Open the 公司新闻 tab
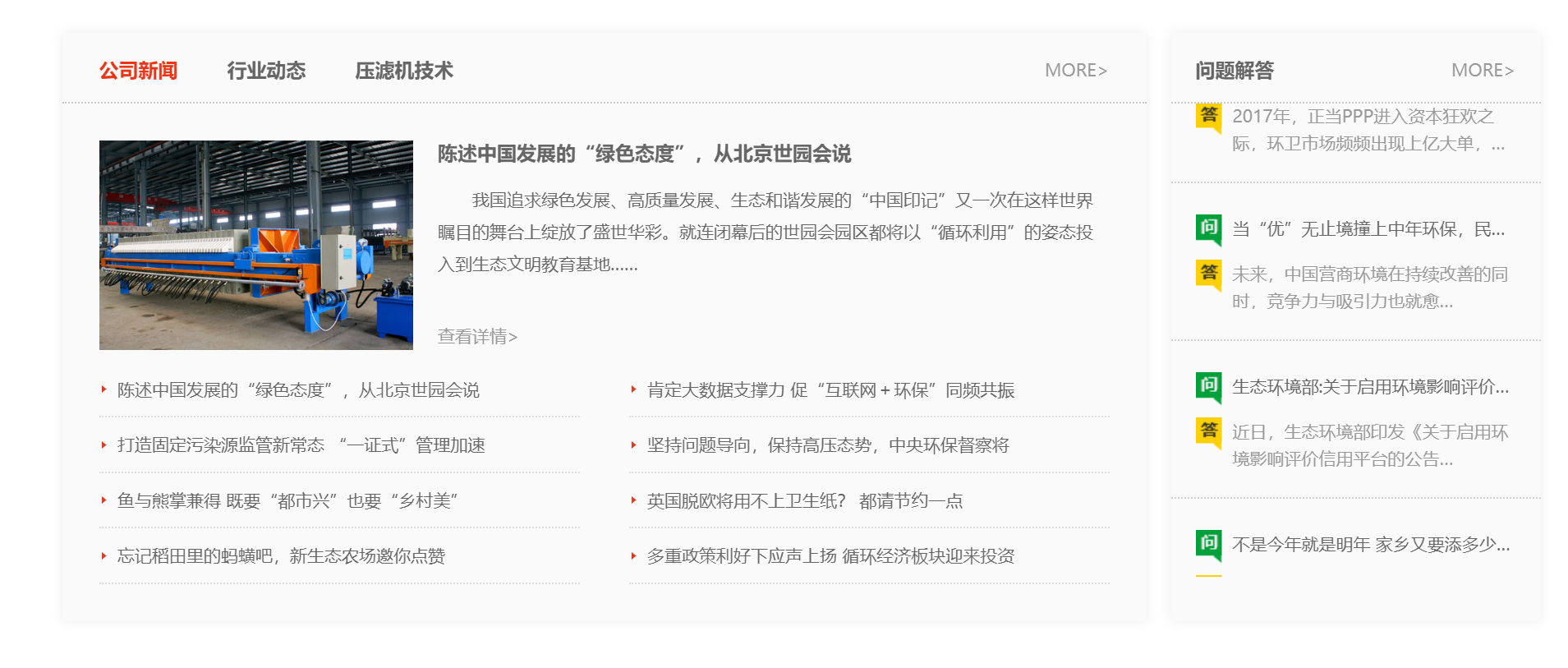1568x668 pixels. (x=138, y=71)
